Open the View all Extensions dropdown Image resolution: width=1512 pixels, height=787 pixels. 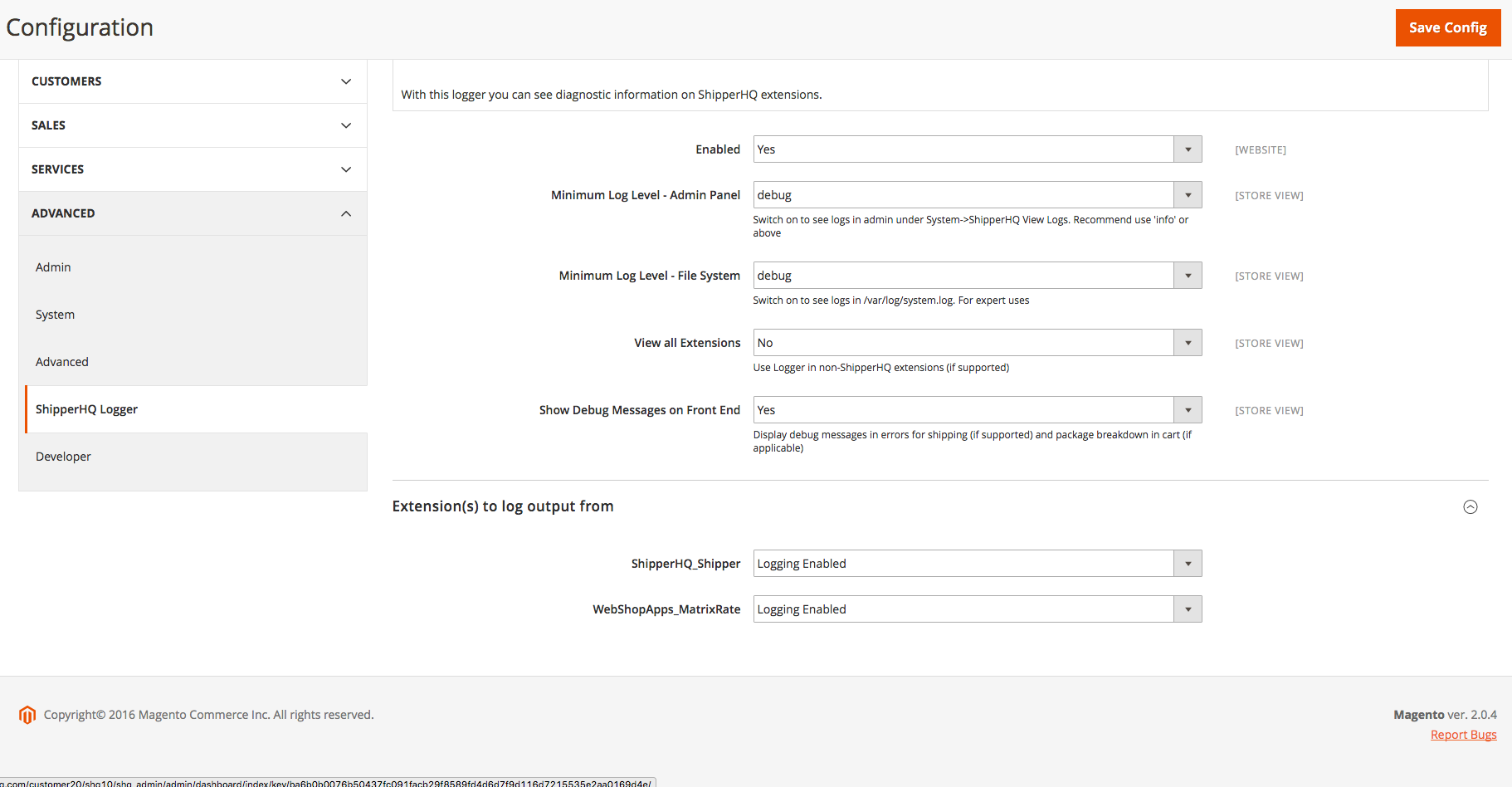977,343
